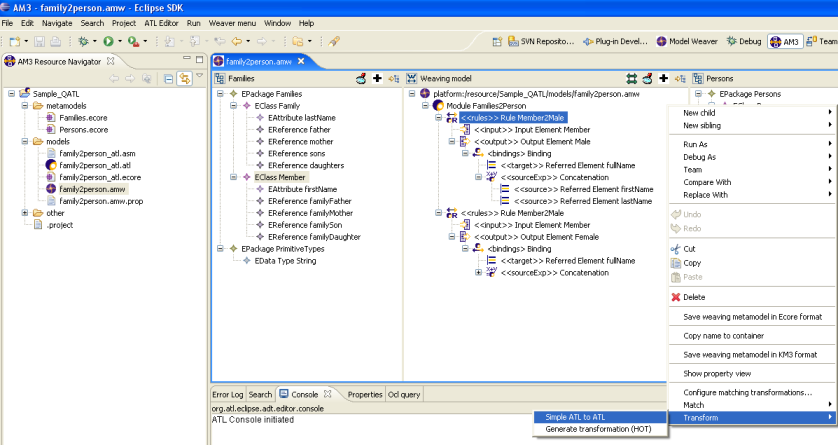Select Generate transformation (HOT) entry
838x445 pixels.
click(x=600, y=429)
